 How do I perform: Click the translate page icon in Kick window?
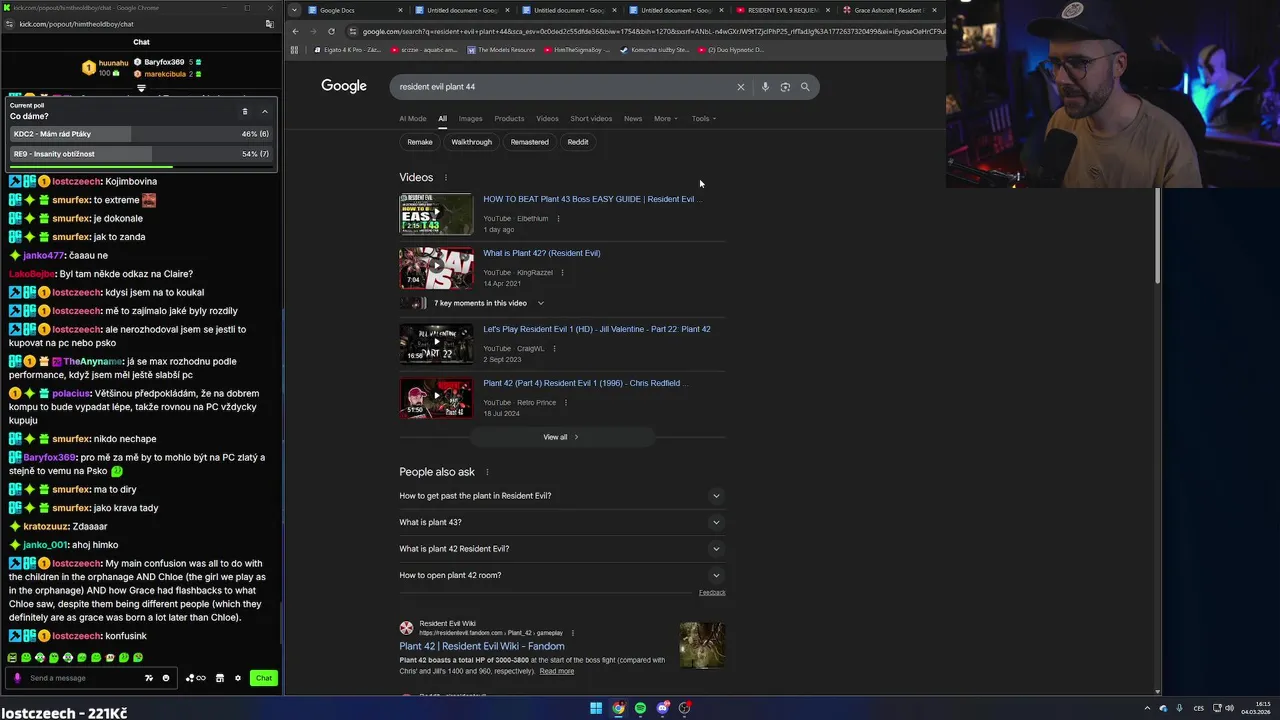[269, 23]
